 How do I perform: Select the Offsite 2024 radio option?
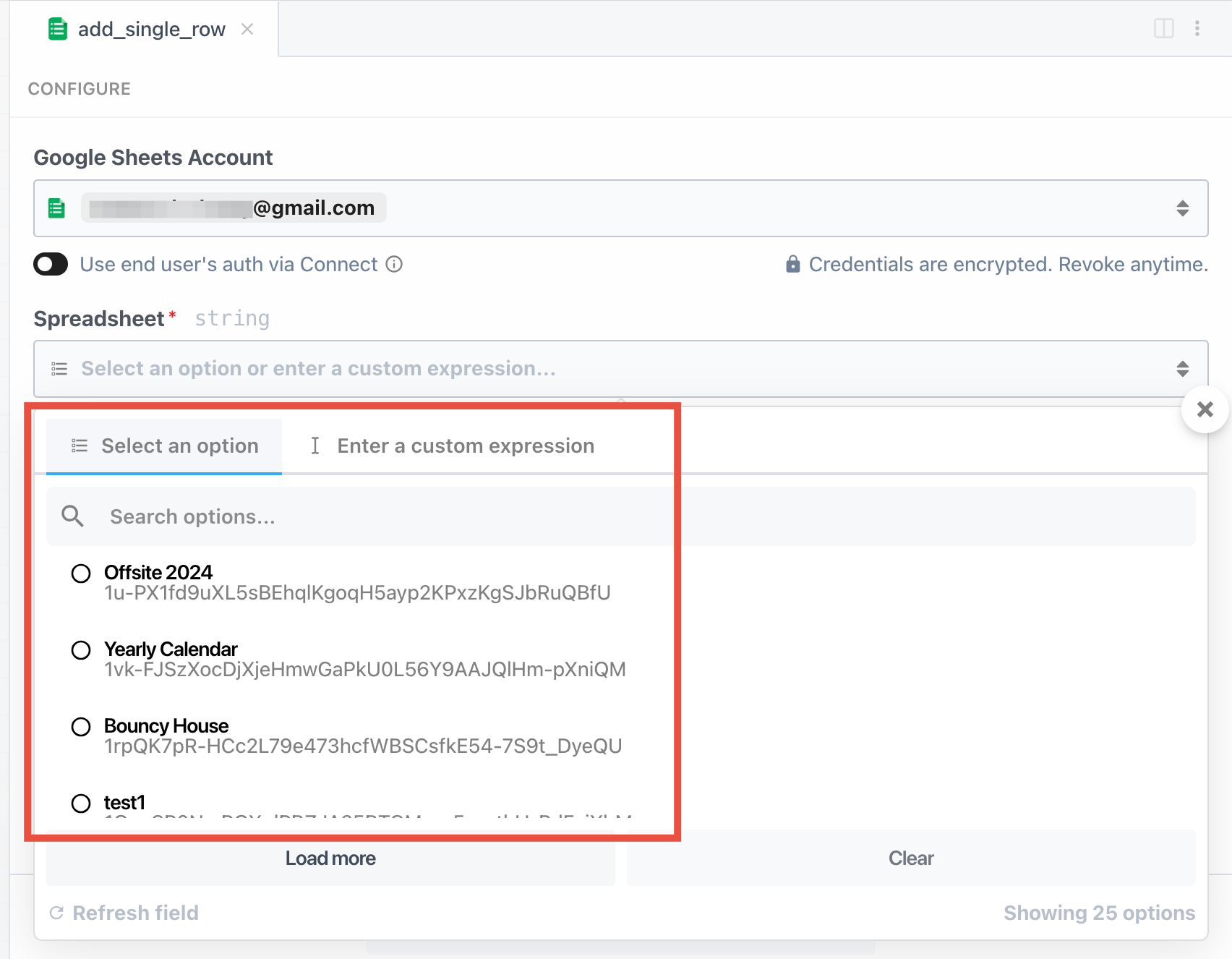point(81,574)
